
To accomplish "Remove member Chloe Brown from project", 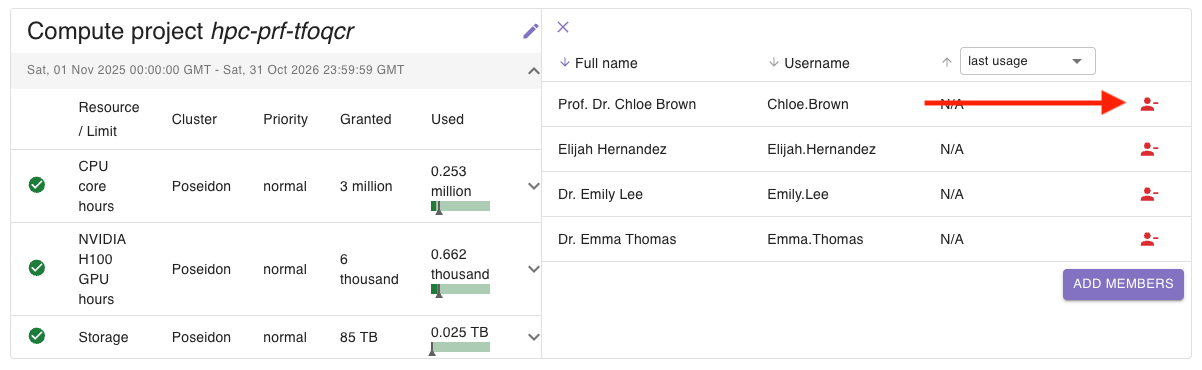I will [1149, 104].
